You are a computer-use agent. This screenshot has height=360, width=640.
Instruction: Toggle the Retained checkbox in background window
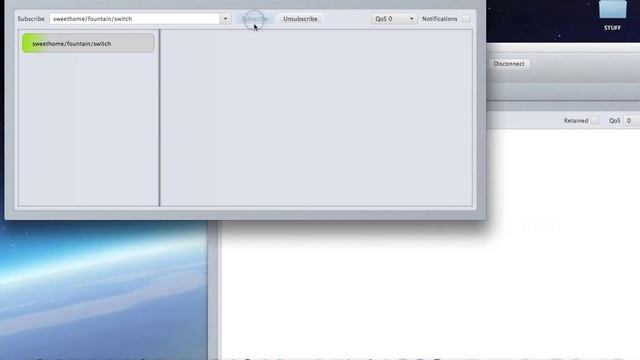[595, 120]
